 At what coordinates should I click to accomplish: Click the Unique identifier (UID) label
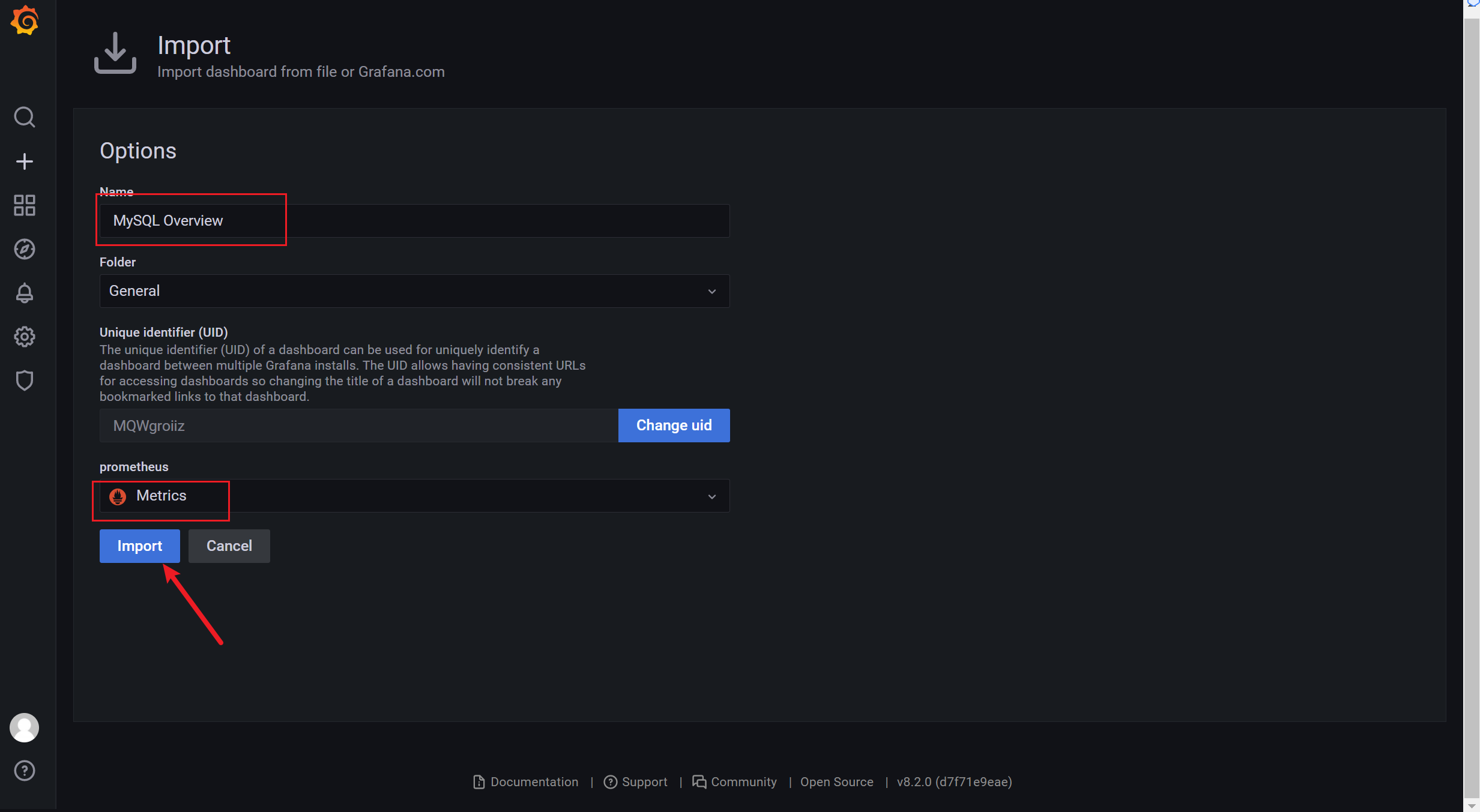coord(164,332)
